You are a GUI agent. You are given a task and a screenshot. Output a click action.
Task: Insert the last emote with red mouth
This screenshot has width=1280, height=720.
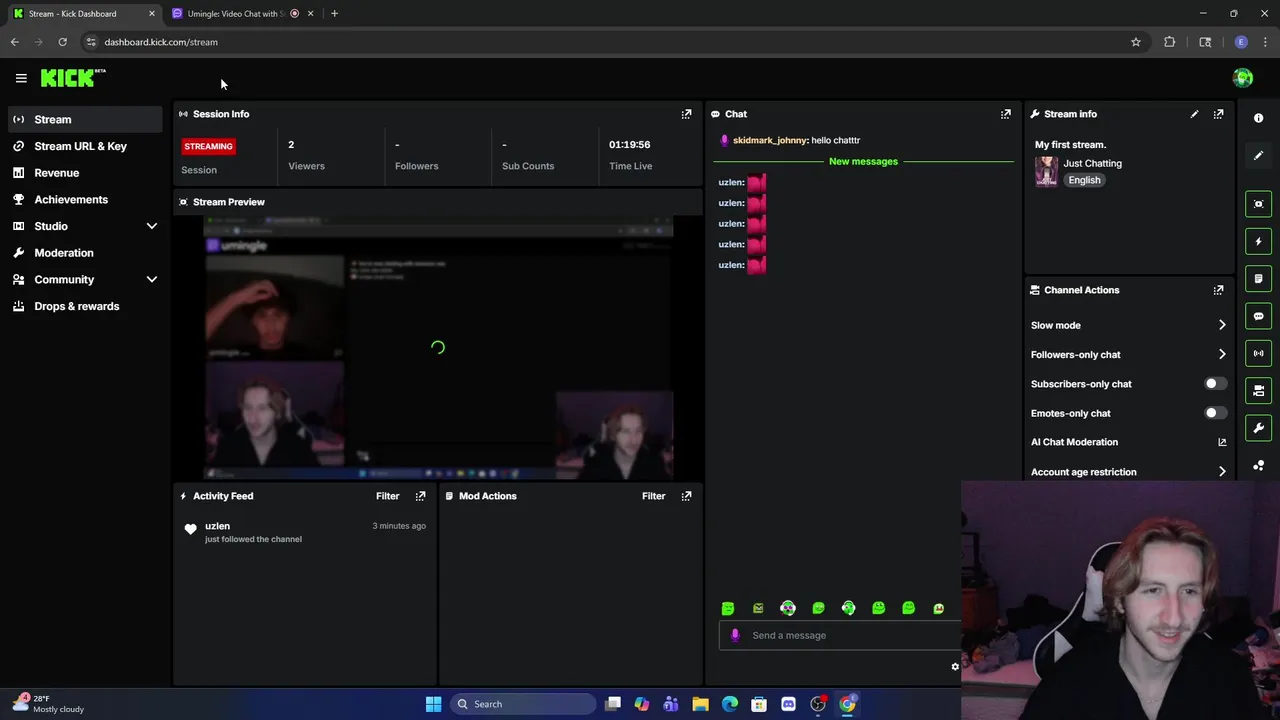pyautogui.click(x=938, y=608)
